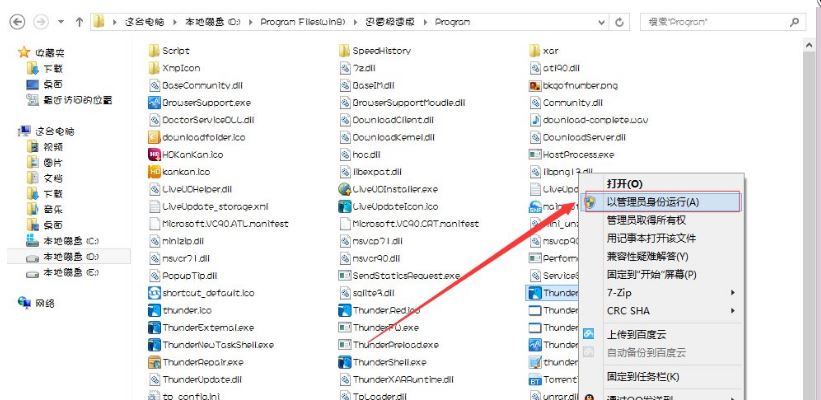Expand the 7-Zip submenu arrow
The image size is (821, 400).
pyautogui.click(x=734, y=293)
